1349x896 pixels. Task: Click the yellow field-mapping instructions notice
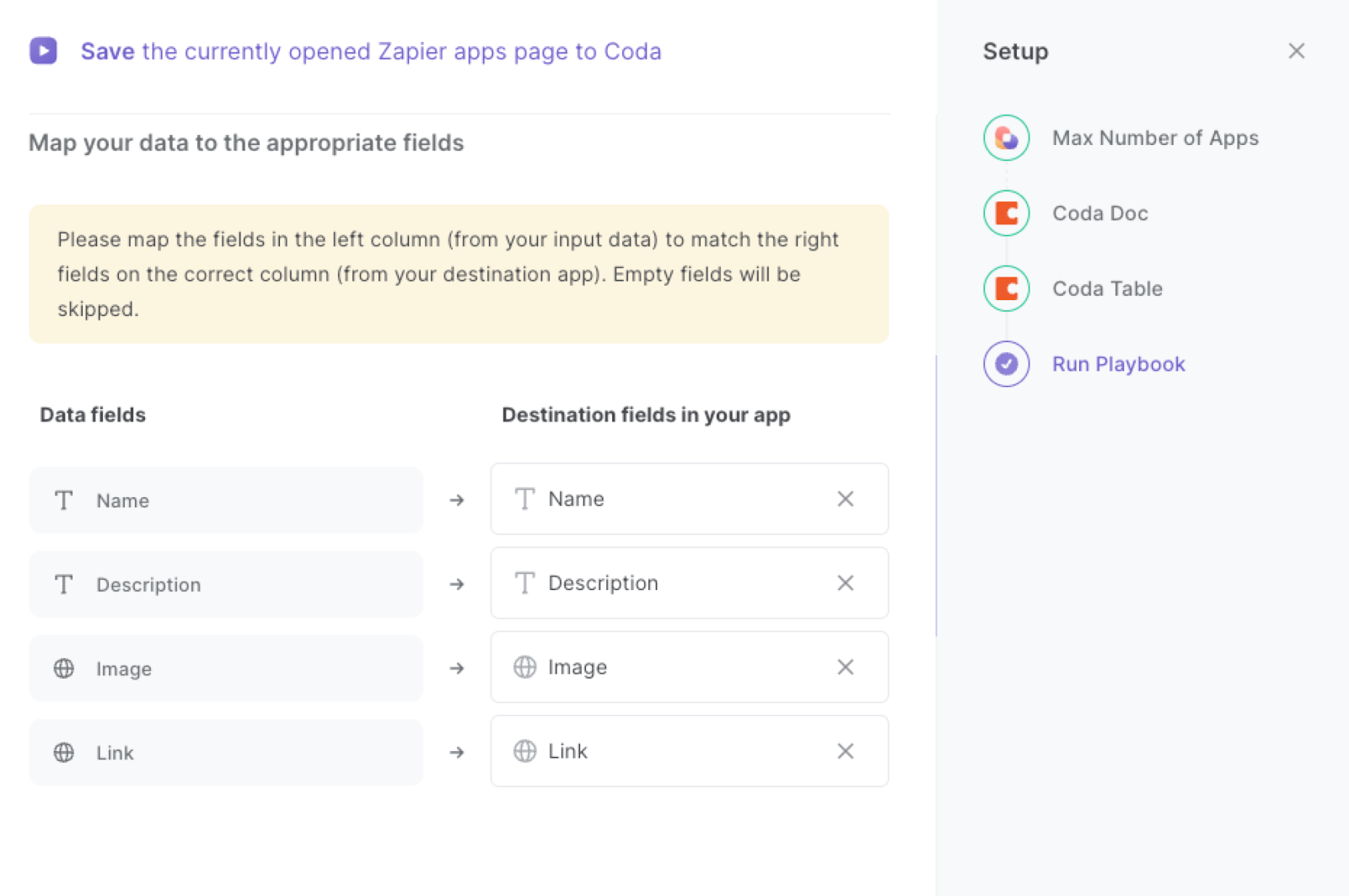459,274
